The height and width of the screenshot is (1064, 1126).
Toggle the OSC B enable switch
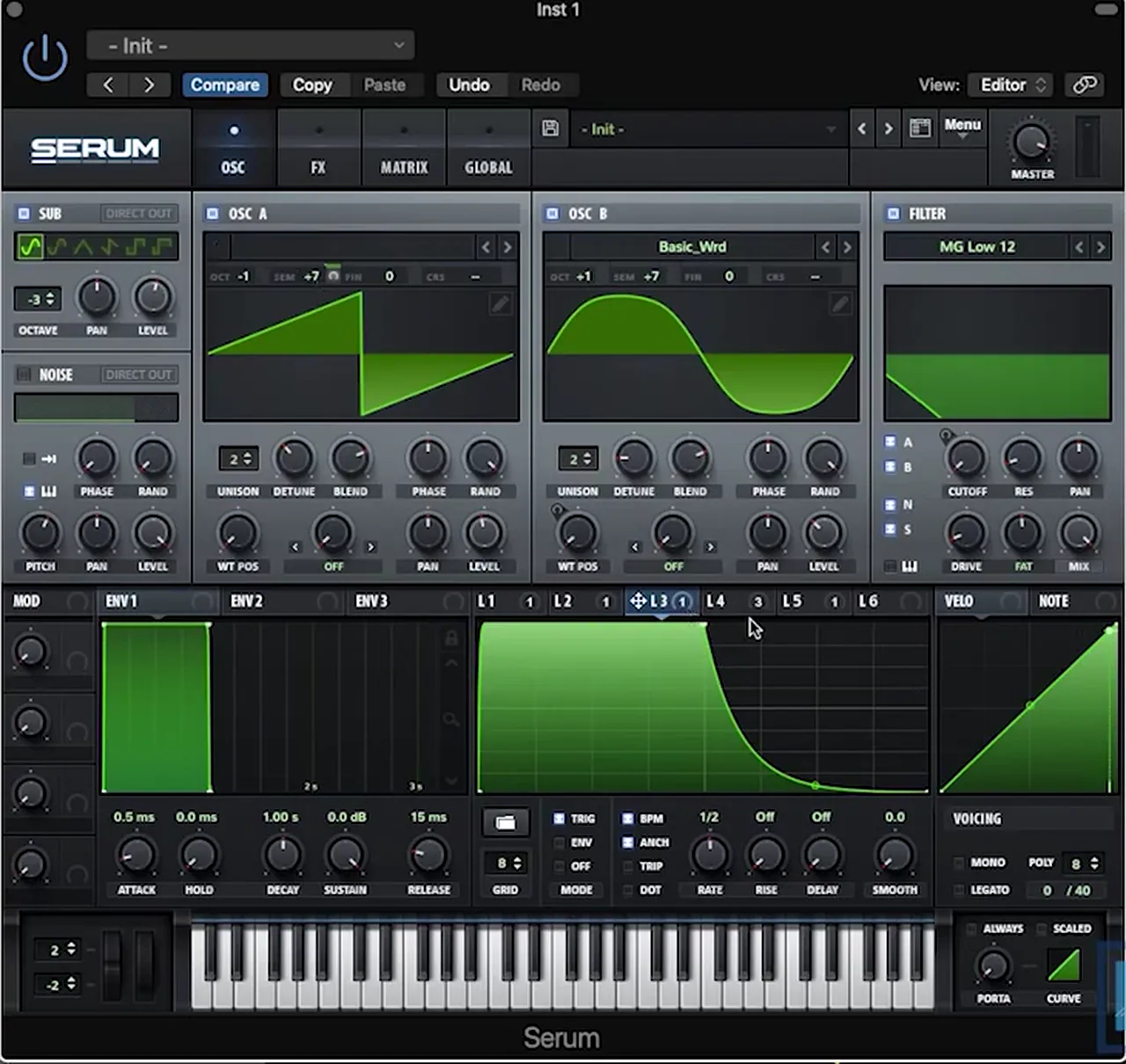coord(552,214)
